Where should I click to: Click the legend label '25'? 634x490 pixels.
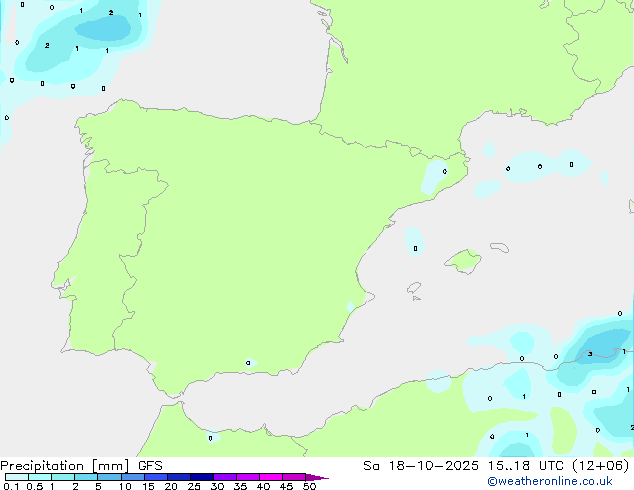pyautogui.click(x=194, y=486)
